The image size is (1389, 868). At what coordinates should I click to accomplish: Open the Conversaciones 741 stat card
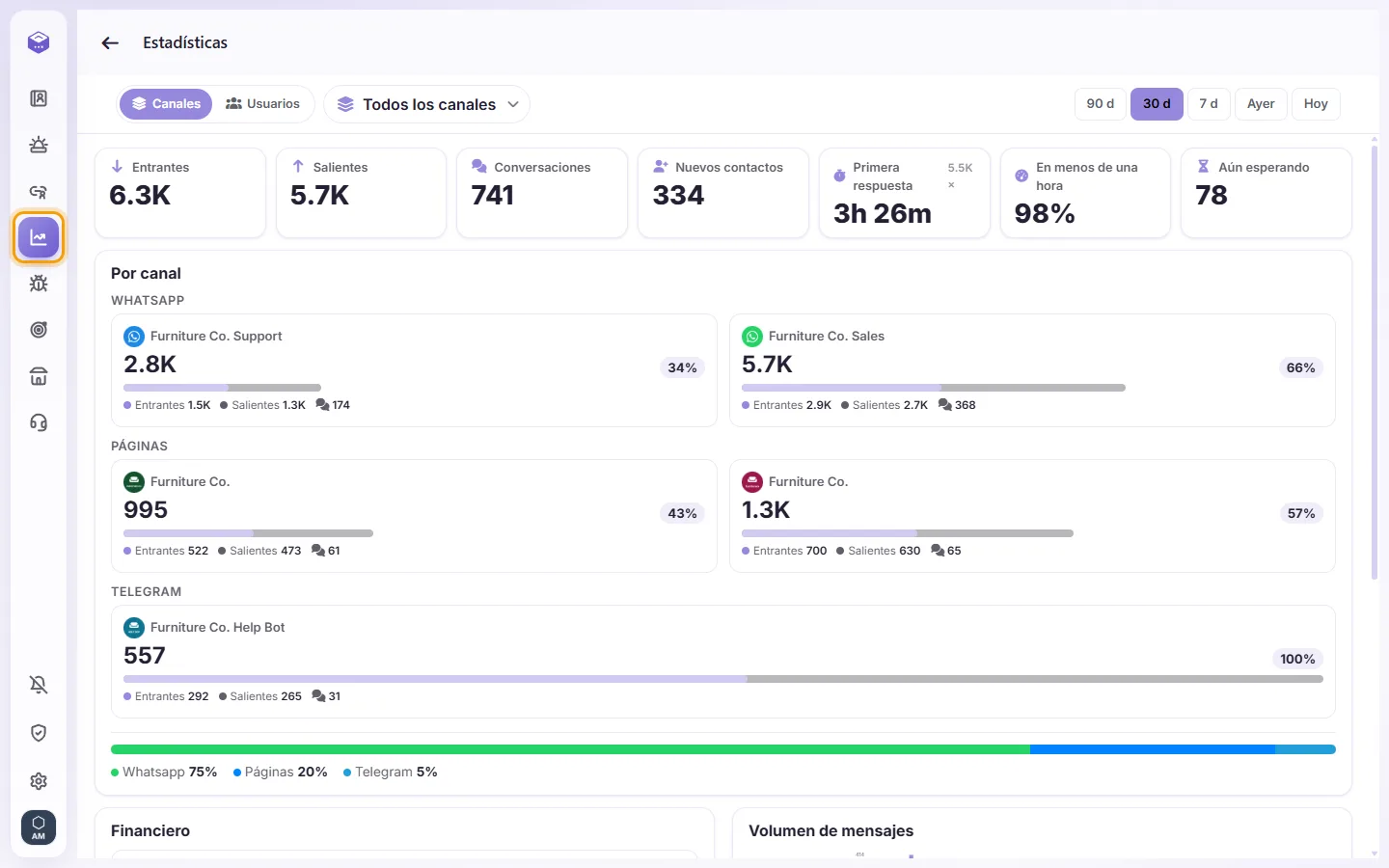coord(542,193)
